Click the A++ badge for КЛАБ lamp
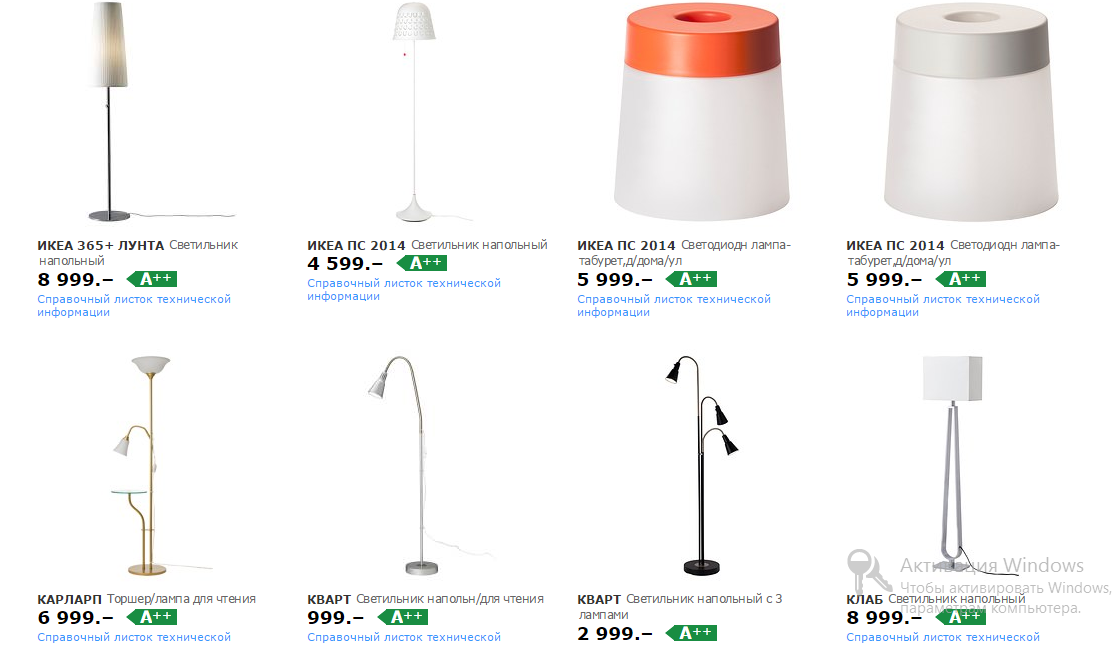This screenshot has width=1117, height=645. coord(960,616)
